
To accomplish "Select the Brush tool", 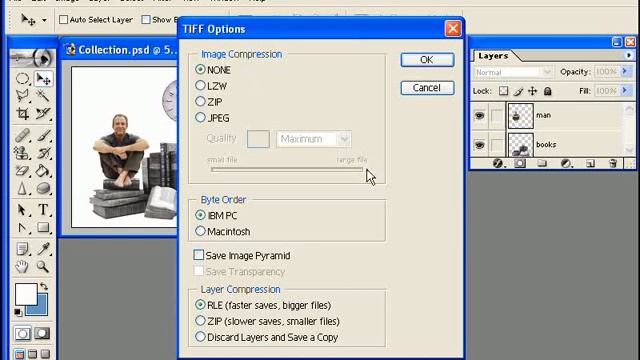I will tap(43, 135).
